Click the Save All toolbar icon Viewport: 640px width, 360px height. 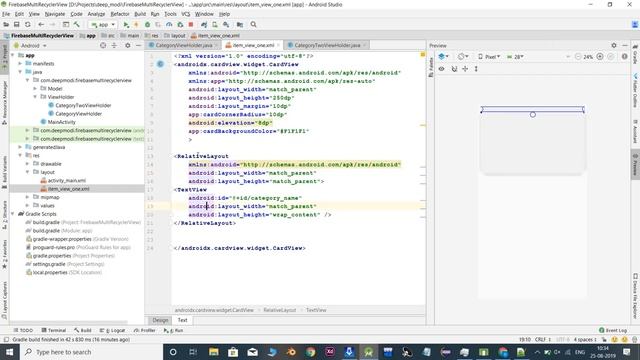click(17, 25)
